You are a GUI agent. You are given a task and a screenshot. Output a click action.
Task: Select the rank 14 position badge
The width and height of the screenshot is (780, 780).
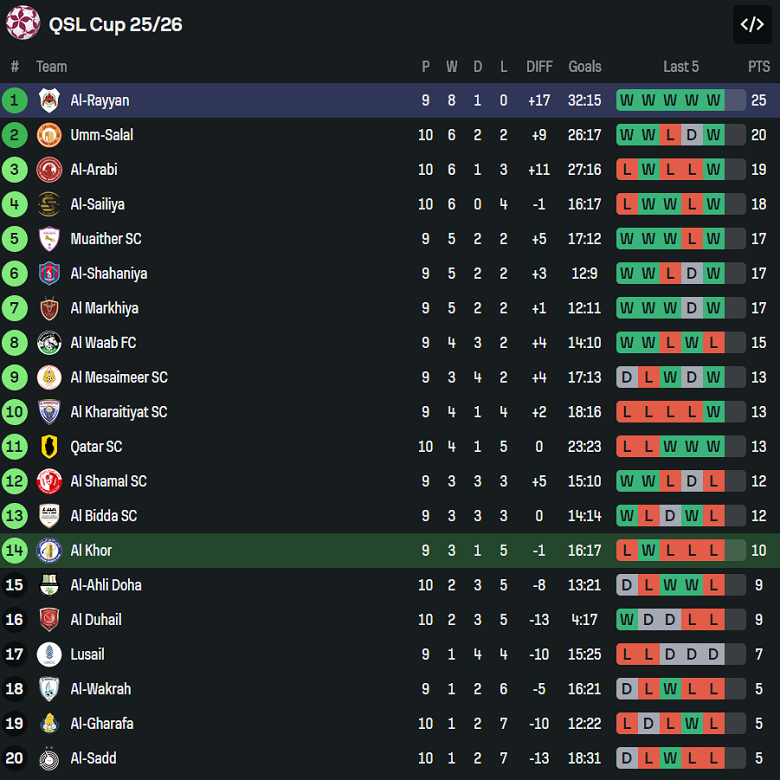click(x=14, y=551)
